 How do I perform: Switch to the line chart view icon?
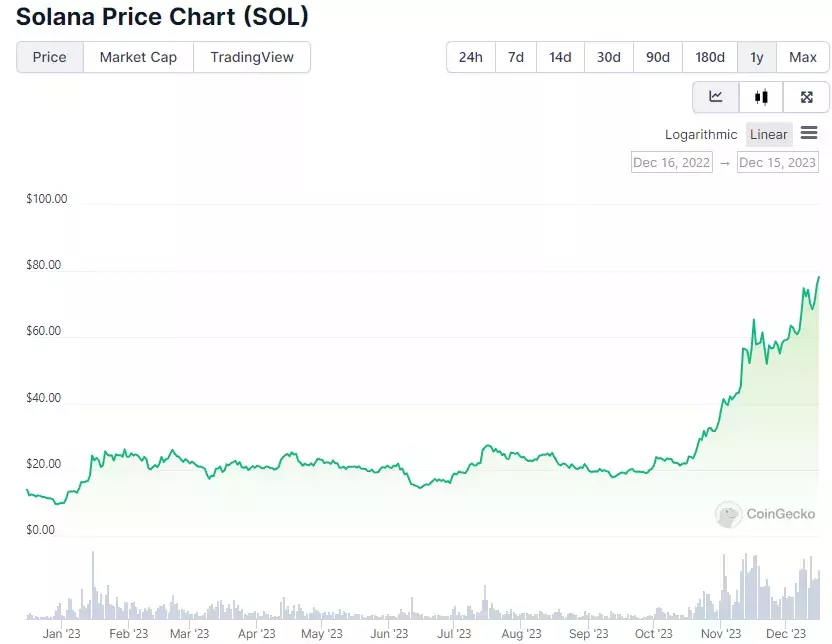click(715, 97)
